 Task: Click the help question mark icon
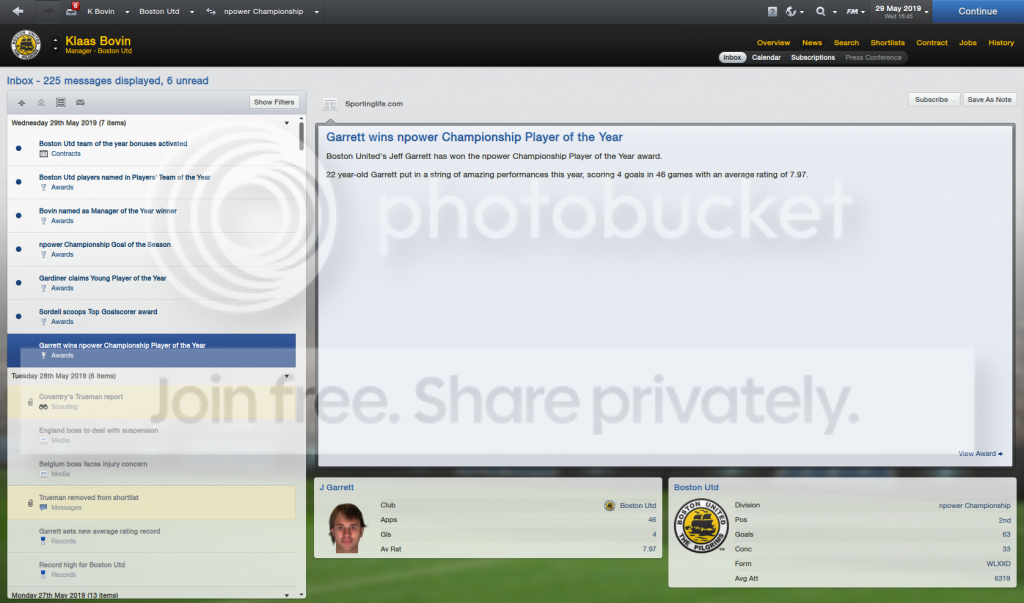pyautogui.click(x=772, y=11)
